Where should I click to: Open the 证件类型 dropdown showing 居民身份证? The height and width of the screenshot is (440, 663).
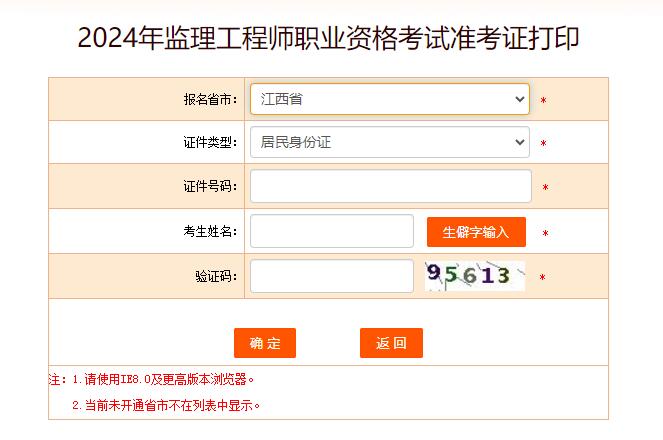pyautogui.click(x=389, y=142)
